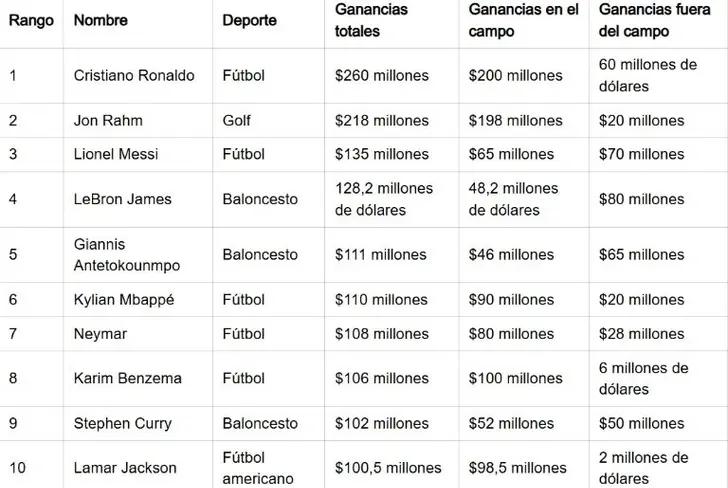Click the Rango column header
728x488 pixels.
[31, 21]
